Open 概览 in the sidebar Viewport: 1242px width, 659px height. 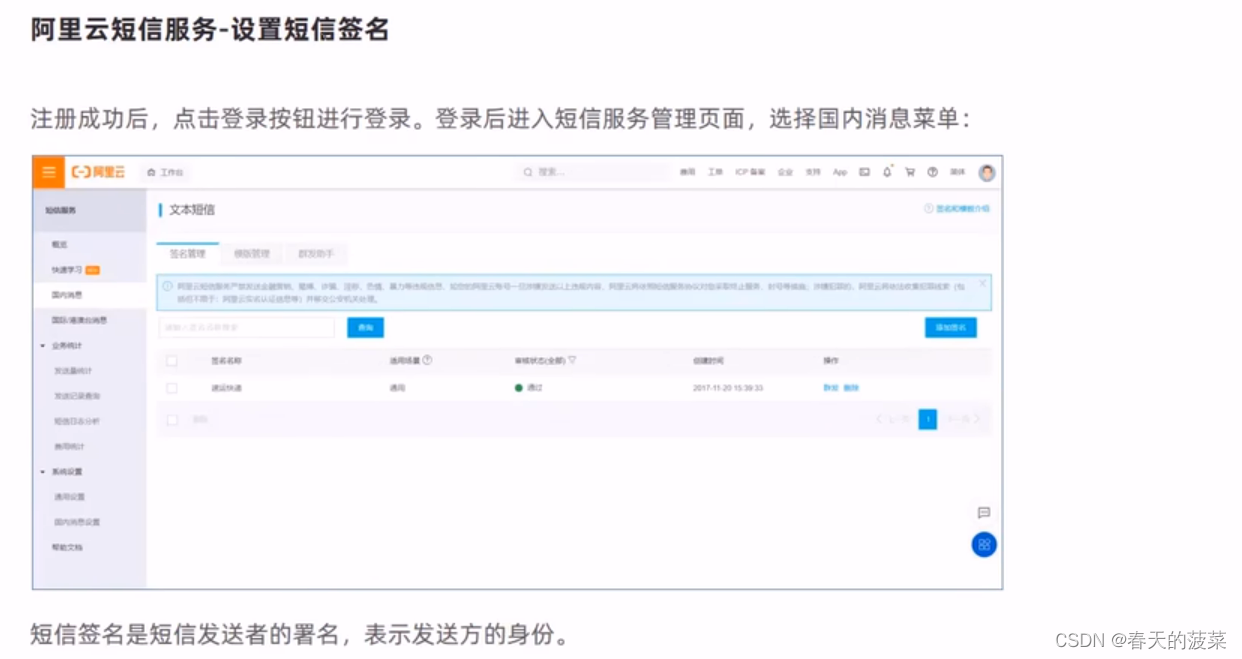[x=60, y=244]
